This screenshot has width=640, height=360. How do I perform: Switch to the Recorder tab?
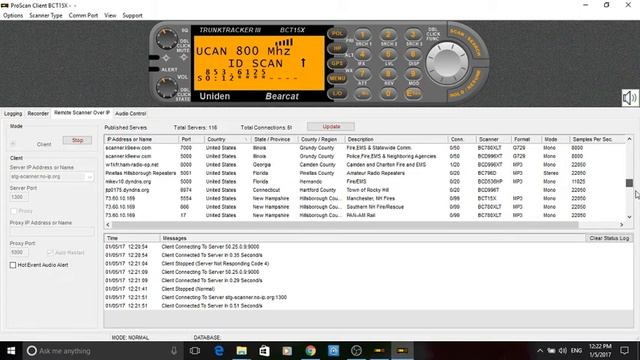(x=38, y=113)
